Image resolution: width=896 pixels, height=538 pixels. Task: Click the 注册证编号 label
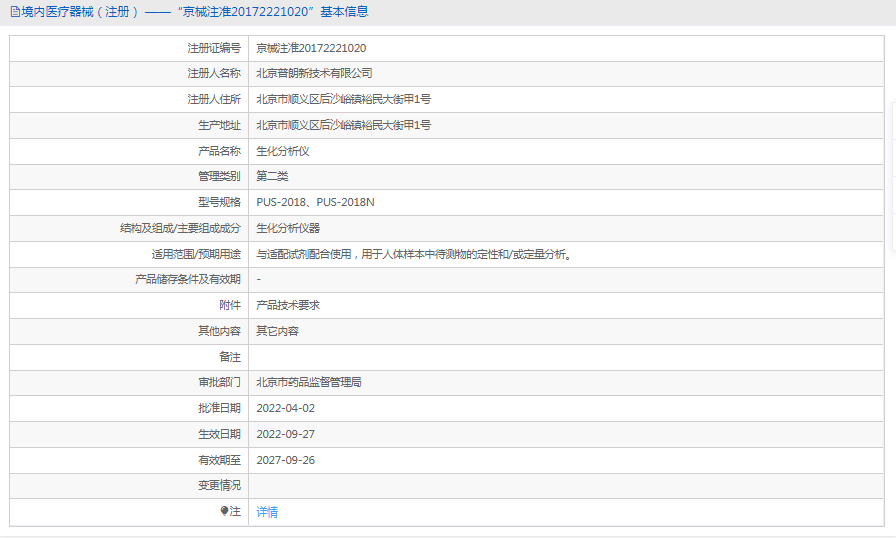point(214,49)
